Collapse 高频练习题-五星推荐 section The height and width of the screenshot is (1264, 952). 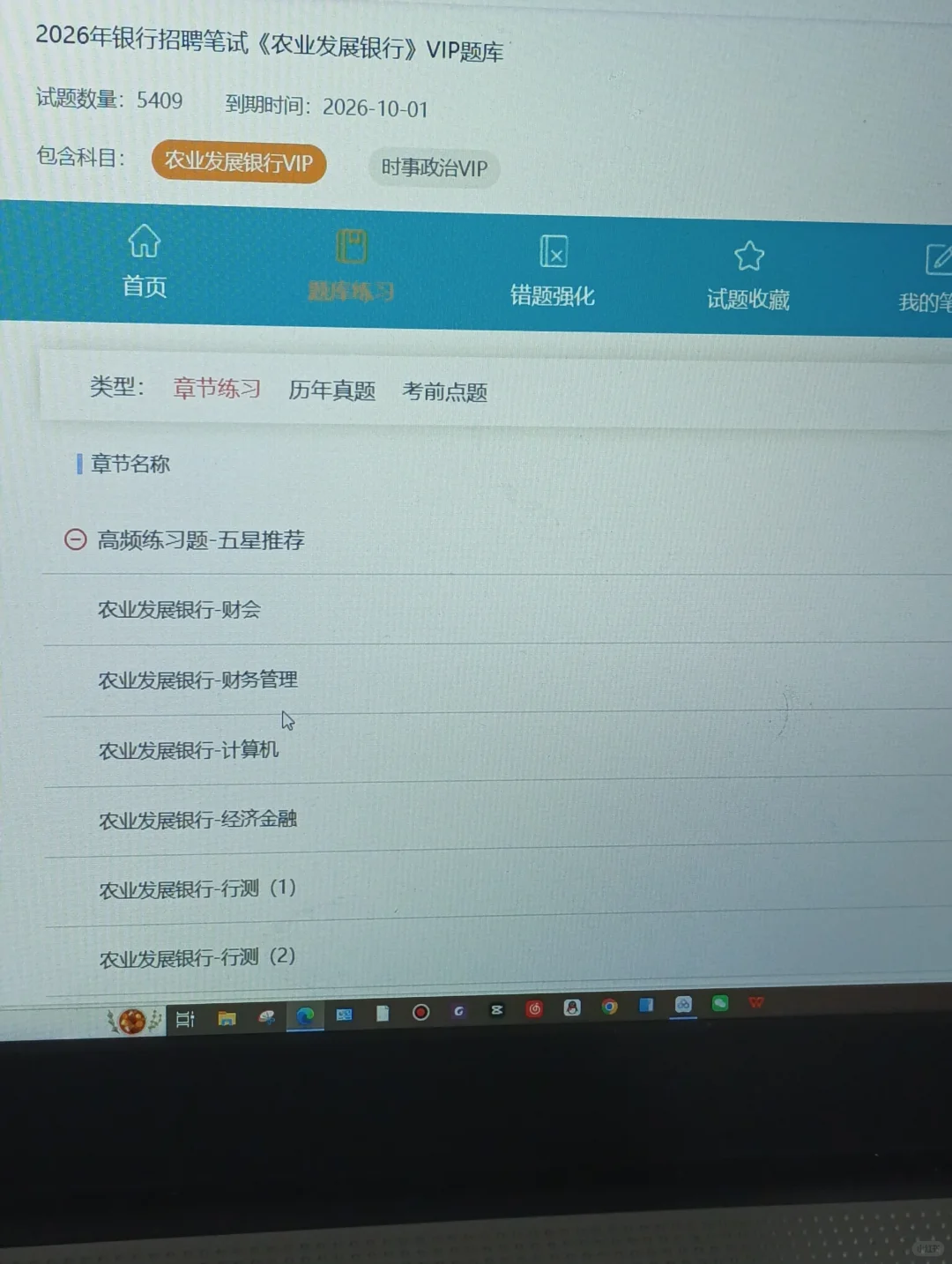[x=76, y=539]
